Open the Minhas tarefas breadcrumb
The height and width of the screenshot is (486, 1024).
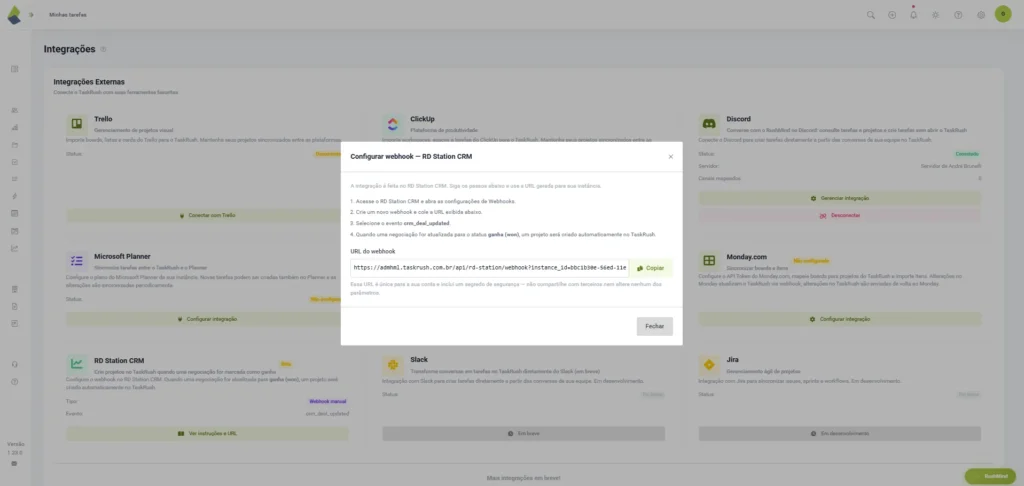68,15
